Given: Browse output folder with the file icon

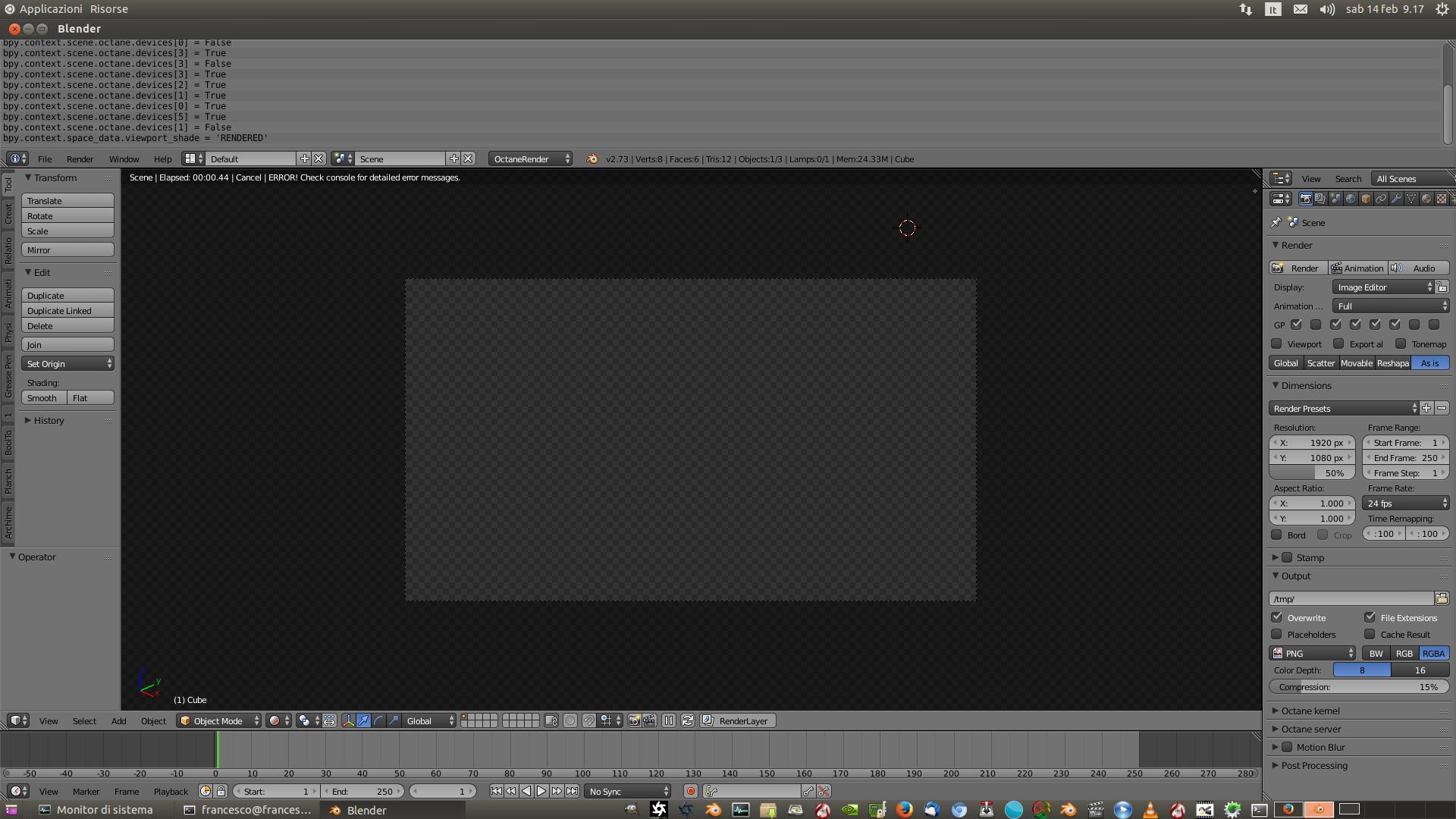Looking at the screenshot, I should tap(1441, 598).
